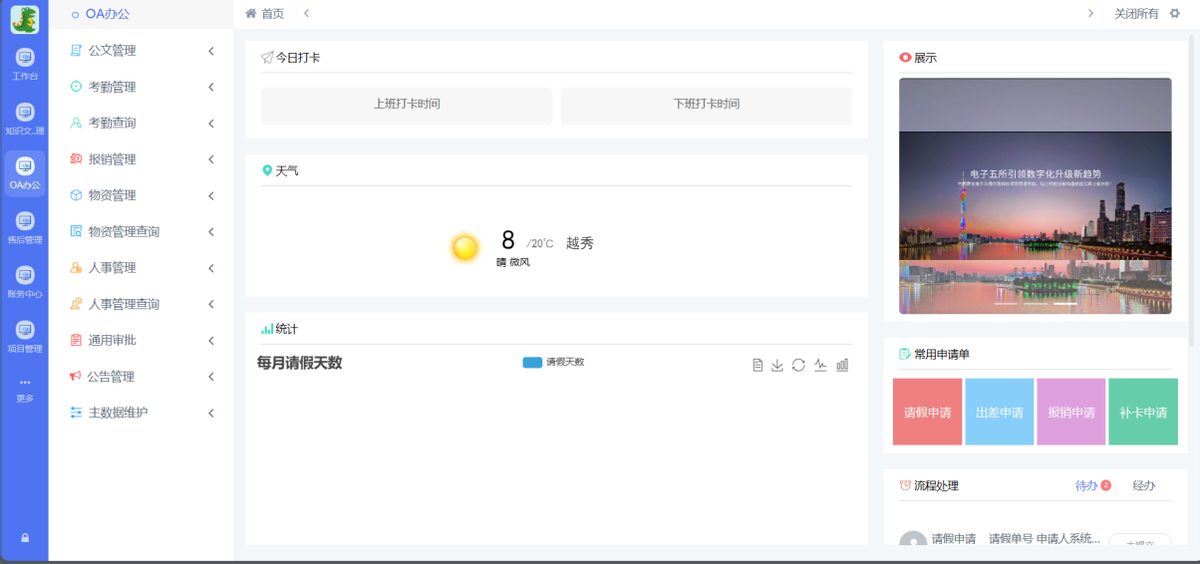Expand the 公文管理 menu
The height and width of the screenshot is (564, 1200).
coord(142,51)
